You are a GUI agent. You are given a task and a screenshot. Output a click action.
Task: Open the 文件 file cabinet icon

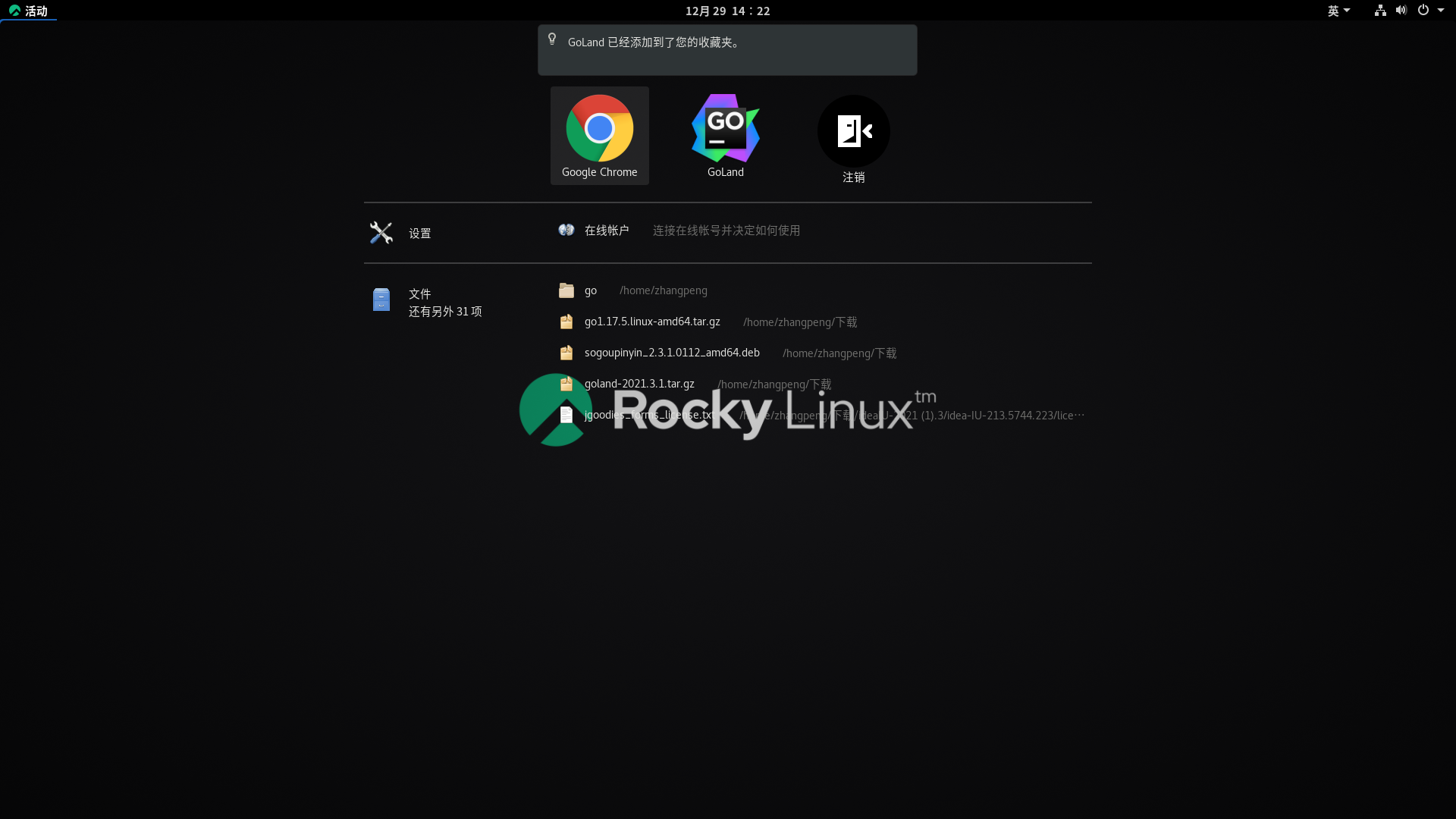coord(381,300)
